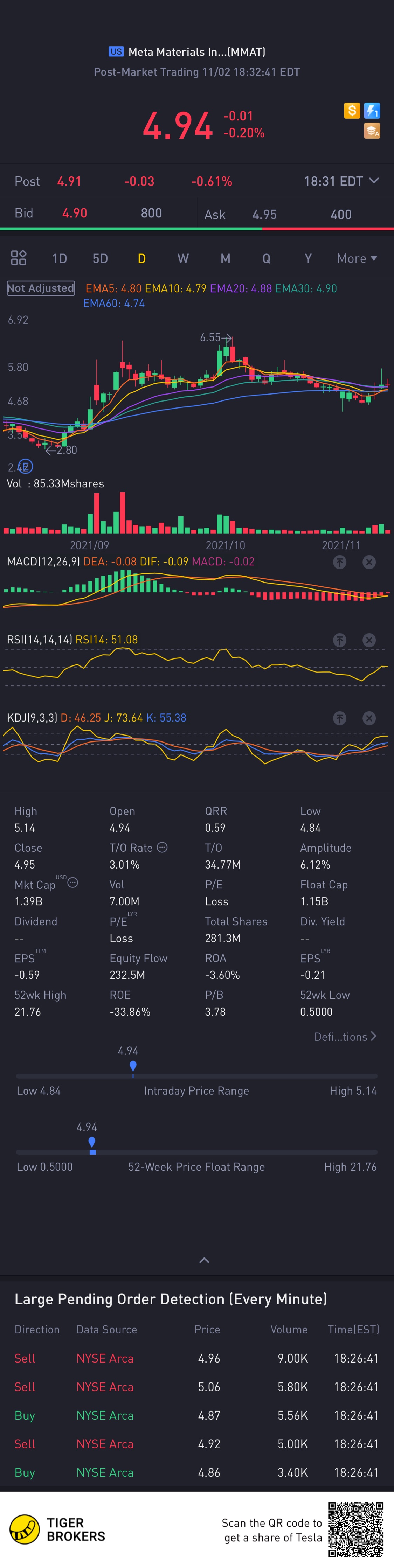Viewport: 394px width, 1568px height.
Task: Tap the circled E marker on chart
Action: tap(26, 466)
